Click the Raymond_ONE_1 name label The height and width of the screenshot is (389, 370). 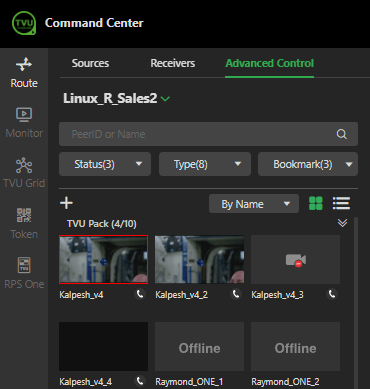(x=189, y=382)
